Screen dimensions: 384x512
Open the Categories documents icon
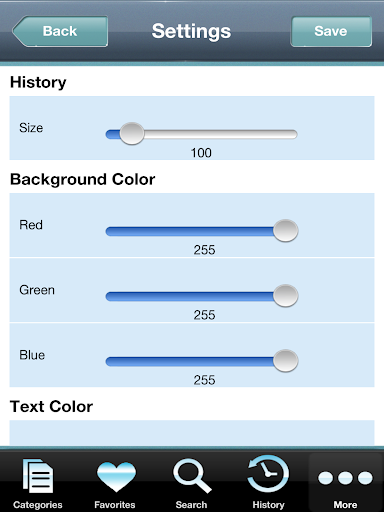[38, 476]
